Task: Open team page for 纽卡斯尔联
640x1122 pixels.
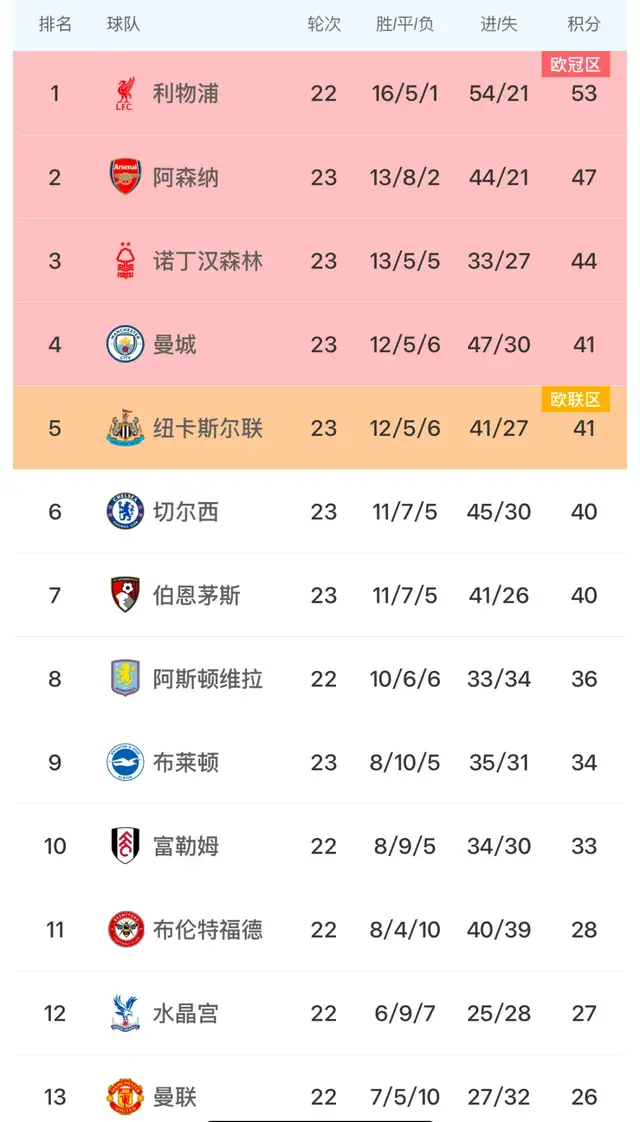Action: point(208,428)
